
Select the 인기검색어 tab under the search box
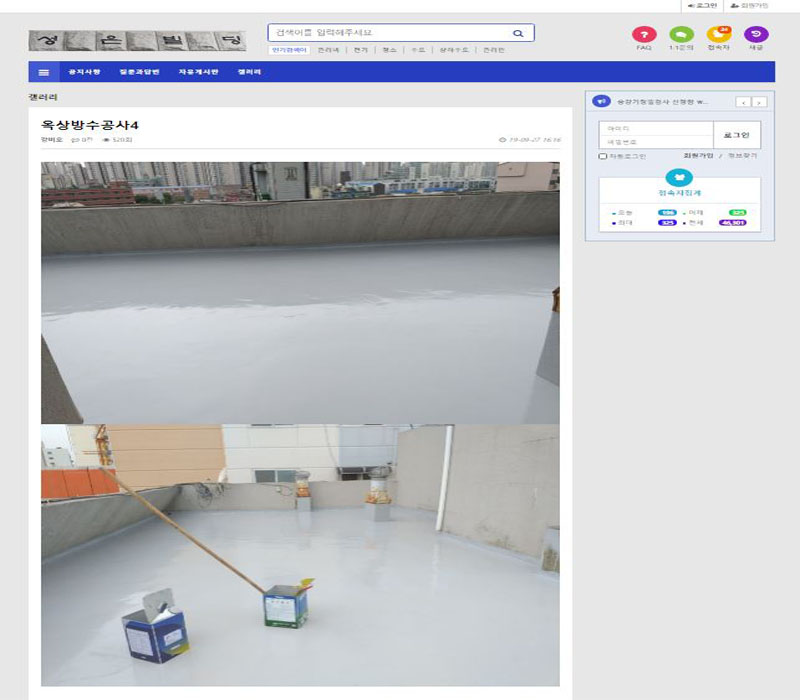[289, 49]
